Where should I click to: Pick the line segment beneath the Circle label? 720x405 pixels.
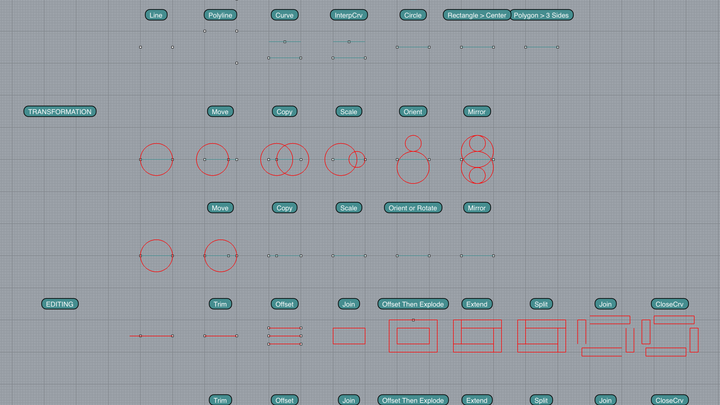(413, 47)
